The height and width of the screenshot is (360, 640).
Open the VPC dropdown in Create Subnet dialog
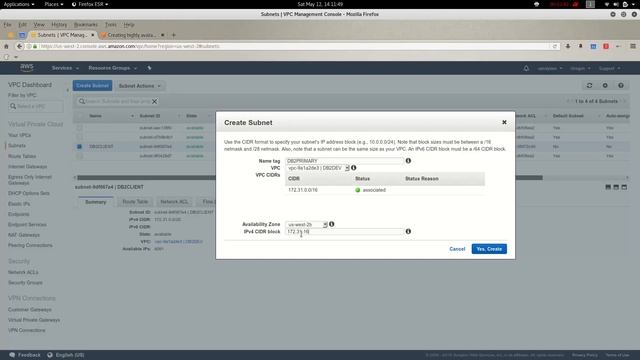(318, 168)
